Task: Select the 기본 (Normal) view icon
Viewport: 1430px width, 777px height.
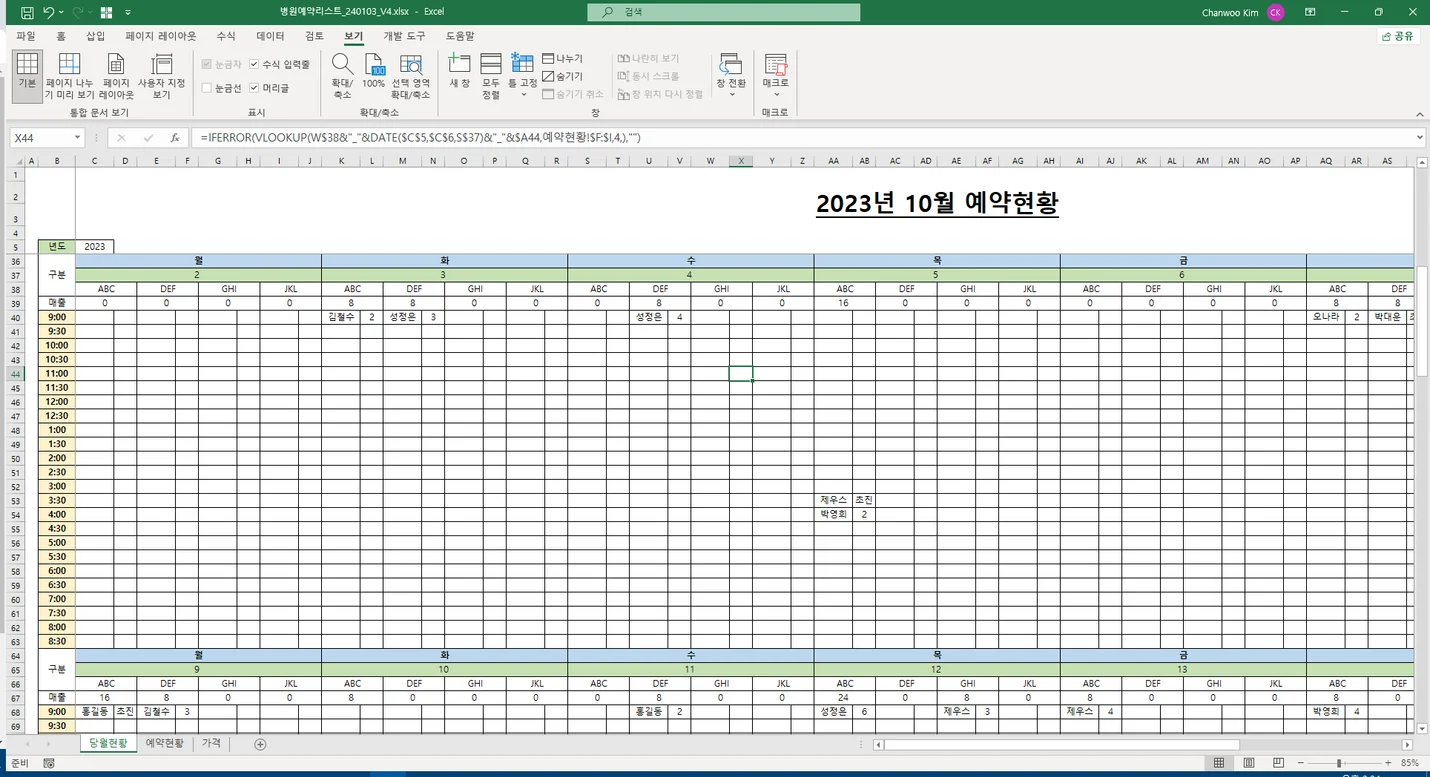Action: (28, 77)
